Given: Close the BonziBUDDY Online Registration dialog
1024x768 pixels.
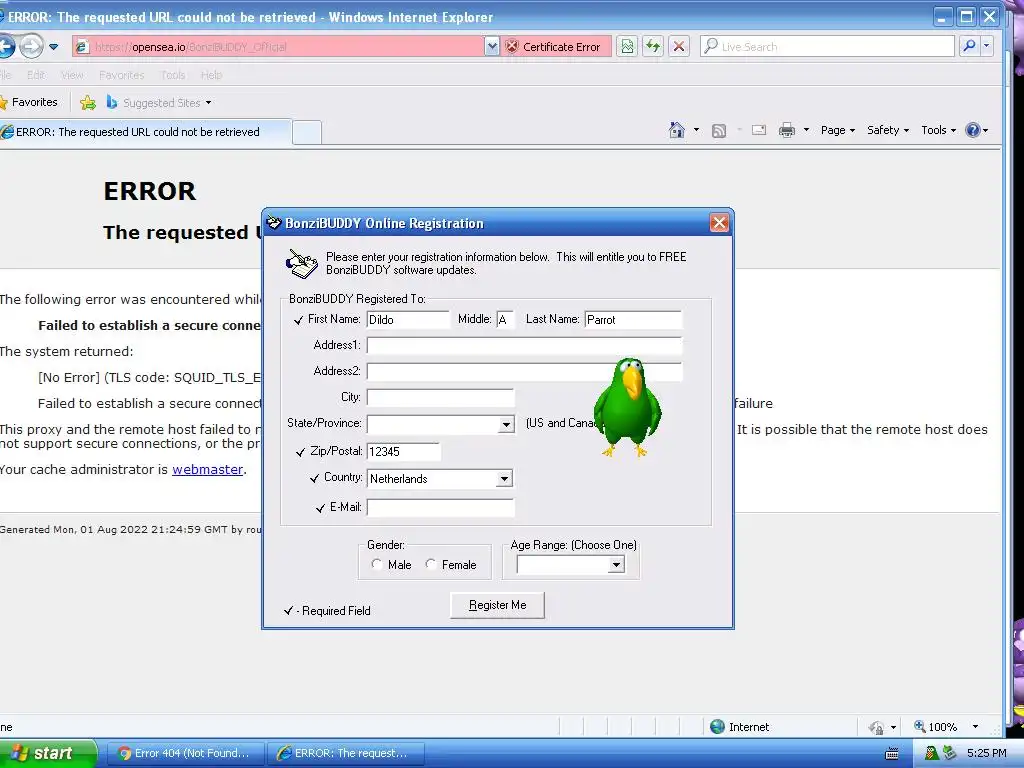Looking at the screenshot, I should (719, 223).
